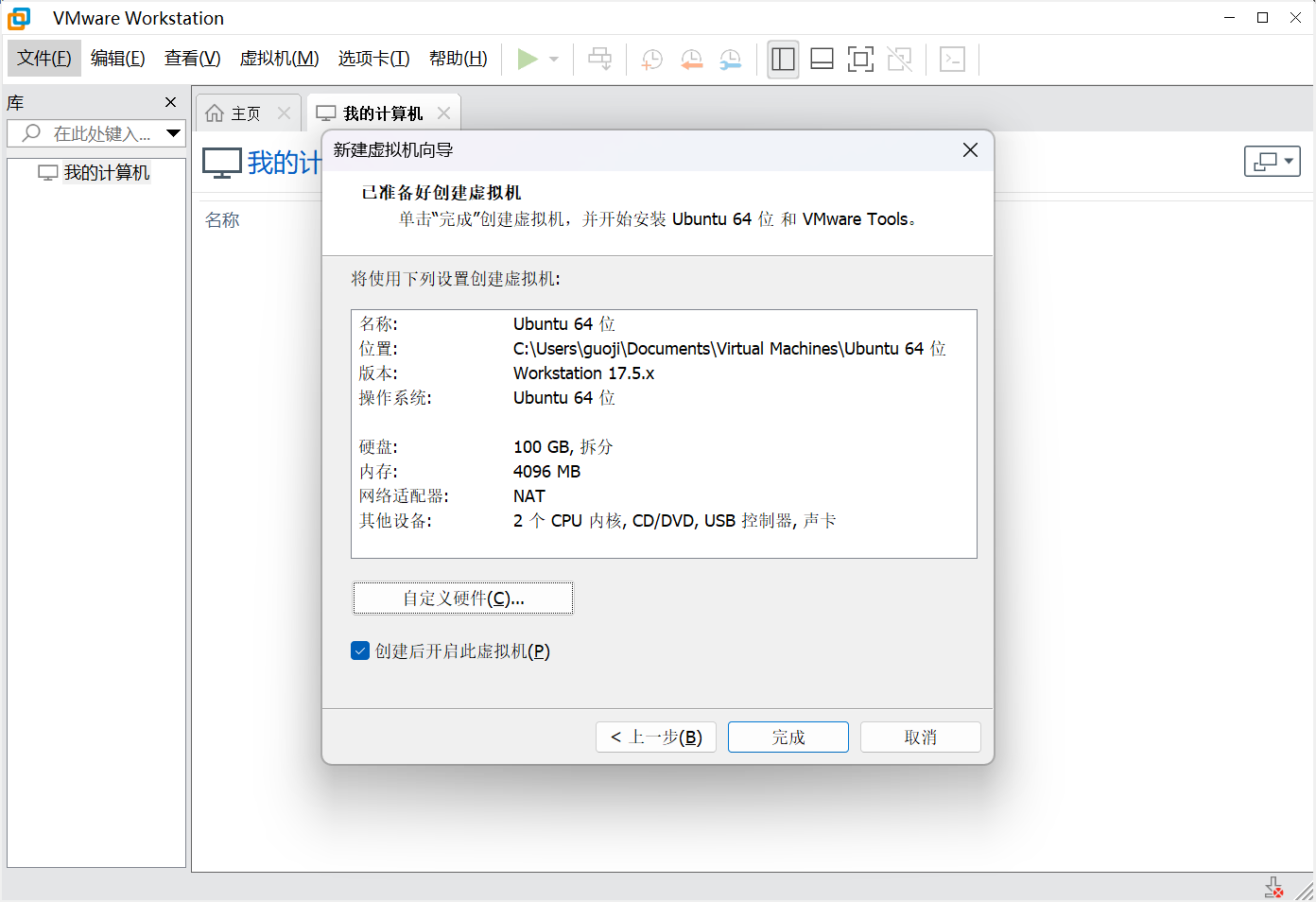Image resolution: width=1316 pixels, height=902 pixels.
Task: Click the search magnifier icon in library
Action: (x=31, y=133)
